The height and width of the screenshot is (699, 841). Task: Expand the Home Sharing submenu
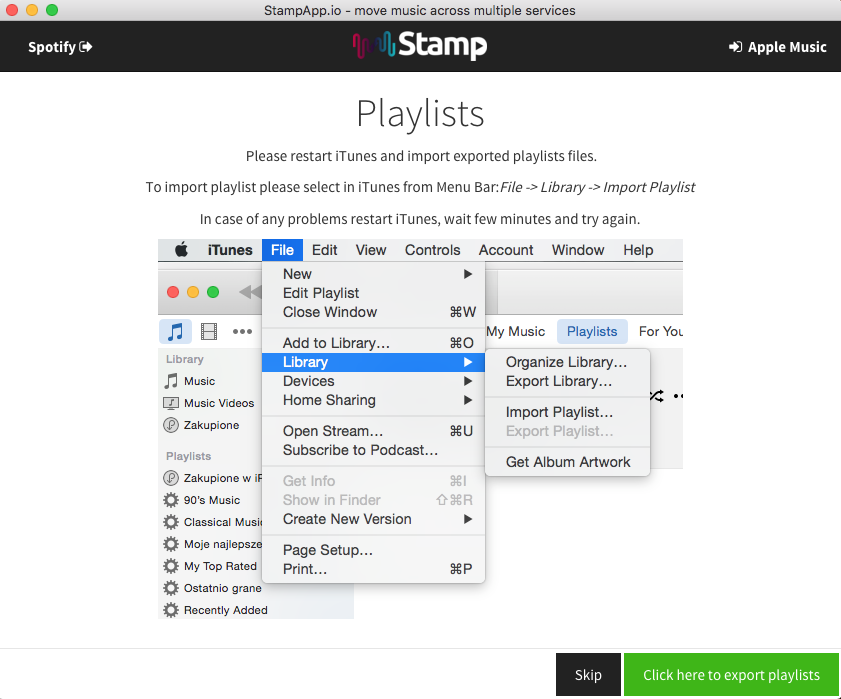coord(467,400)
